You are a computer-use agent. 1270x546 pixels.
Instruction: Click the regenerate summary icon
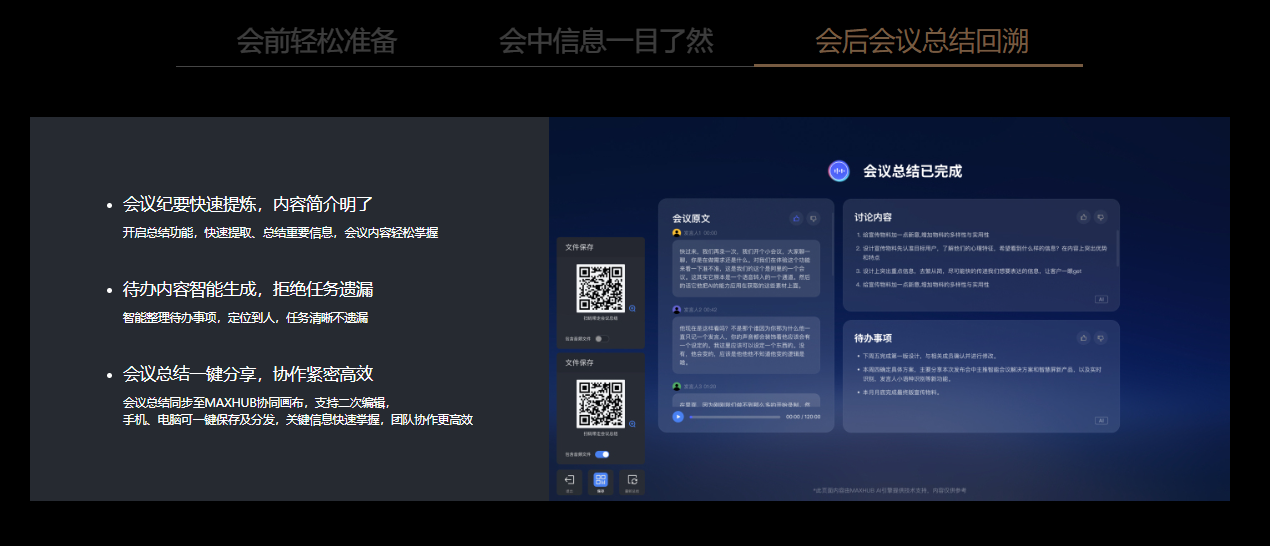point(632,482)
